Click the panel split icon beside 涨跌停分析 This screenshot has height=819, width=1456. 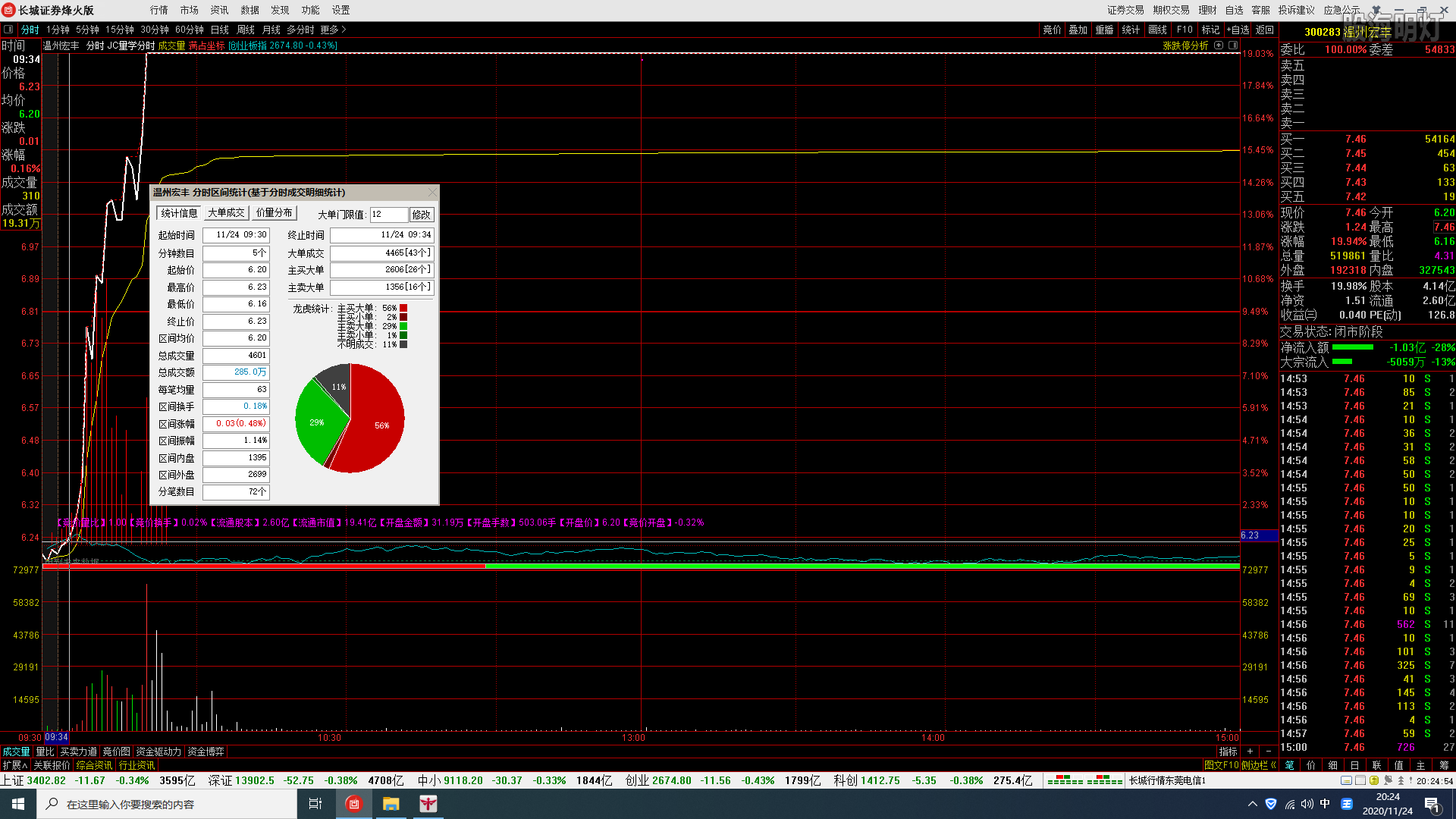point(1232,45)
